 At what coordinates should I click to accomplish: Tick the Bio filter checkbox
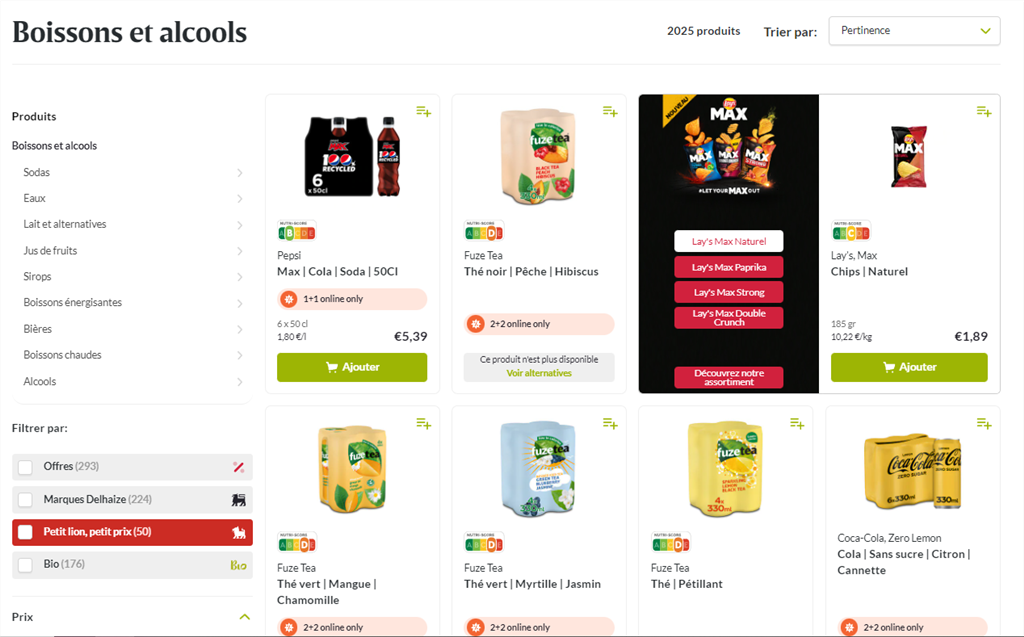25,565
